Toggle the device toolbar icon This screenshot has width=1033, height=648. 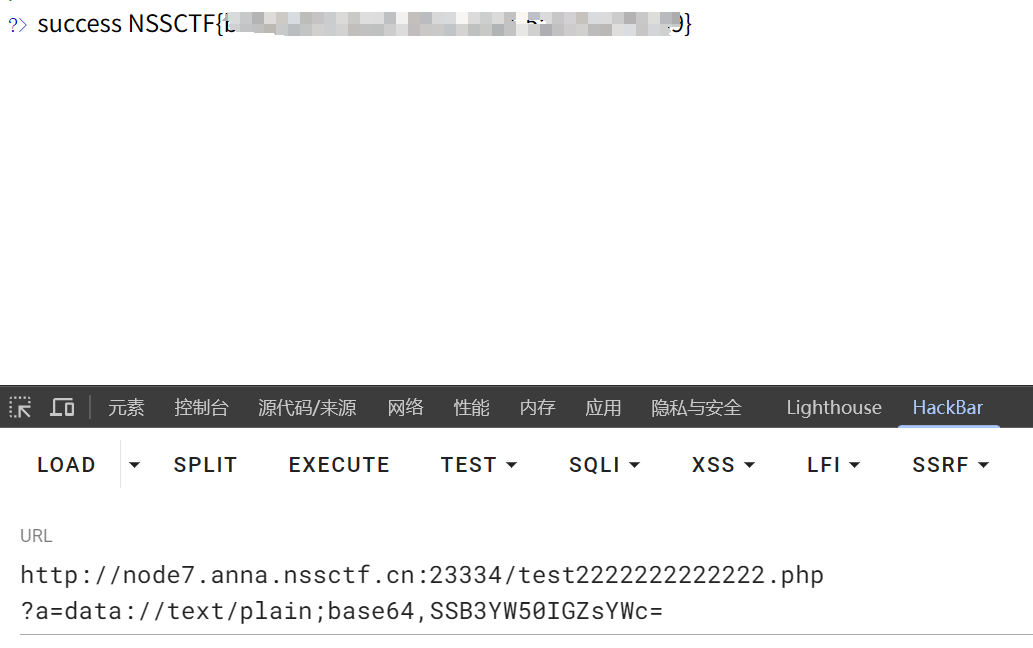63,408
